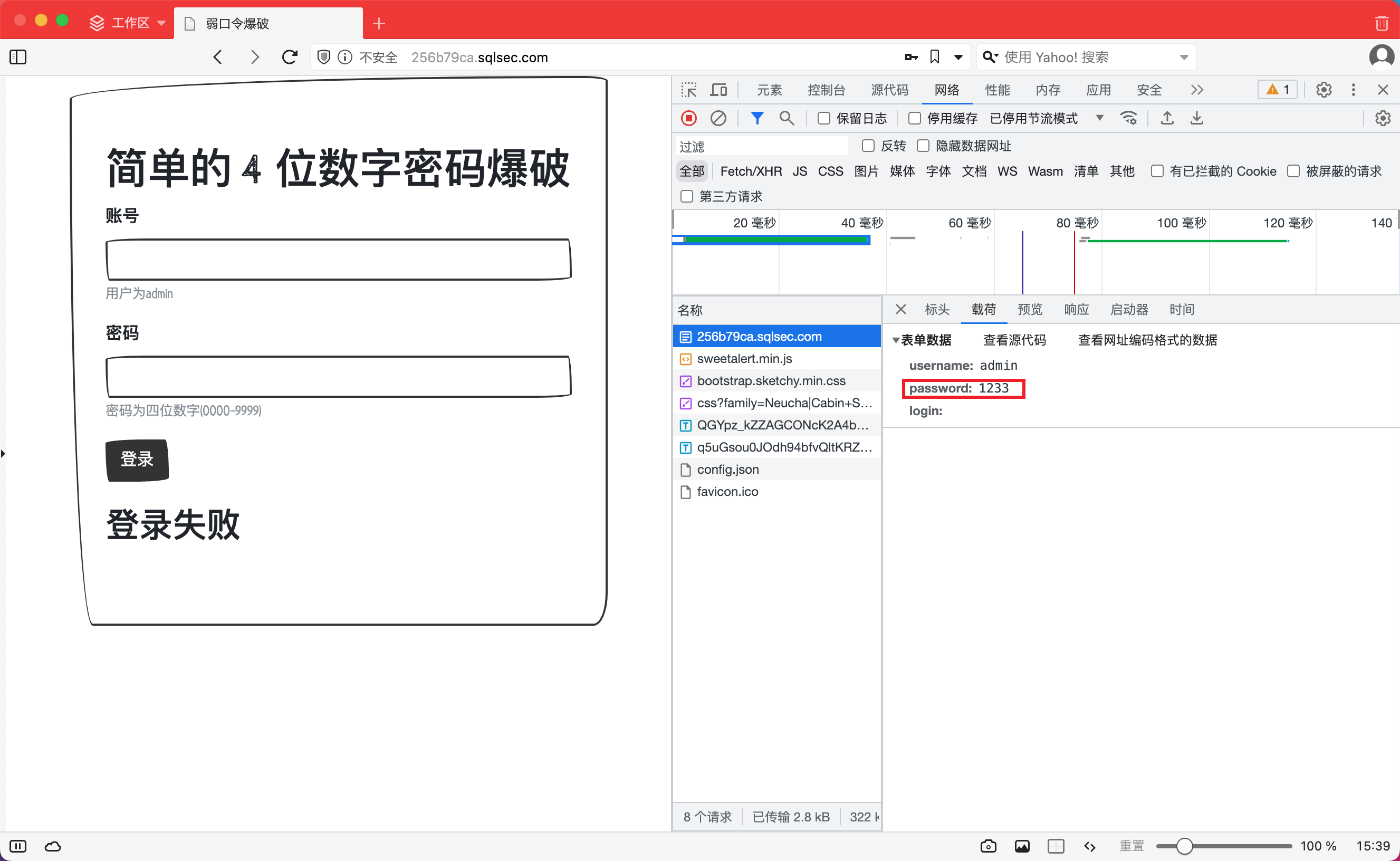The width and height of the screenshot is (1400, 861).
Task: Open DevTools settings gear
Action: click(x=1324, y=89)
